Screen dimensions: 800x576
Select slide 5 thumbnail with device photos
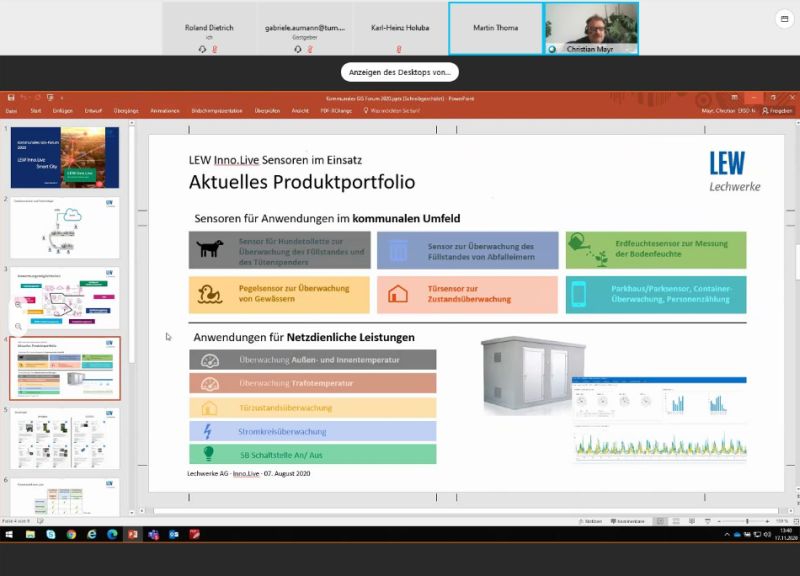[65, 438]
